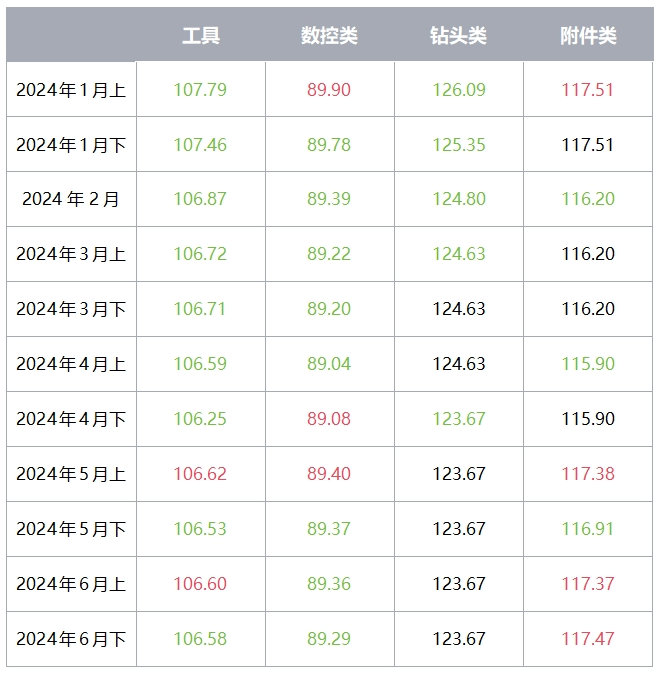The image size is (660, 675).
Task: Click the 2024年6月下 row label
Action: click(x=71, y=639)
